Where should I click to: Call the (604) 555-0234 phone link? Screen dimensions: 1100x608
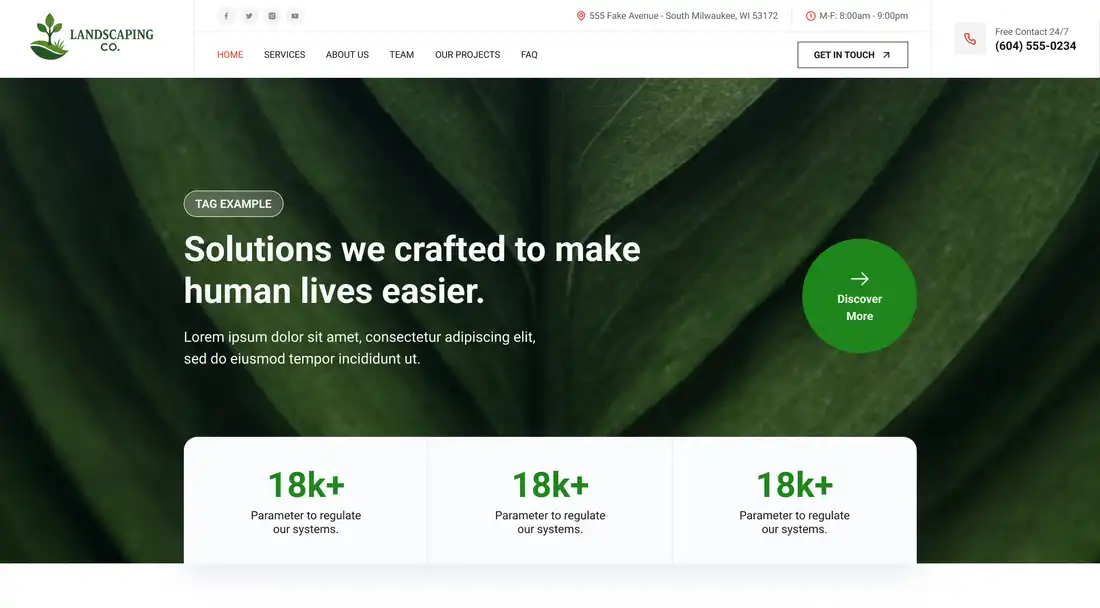point(1035,46)
